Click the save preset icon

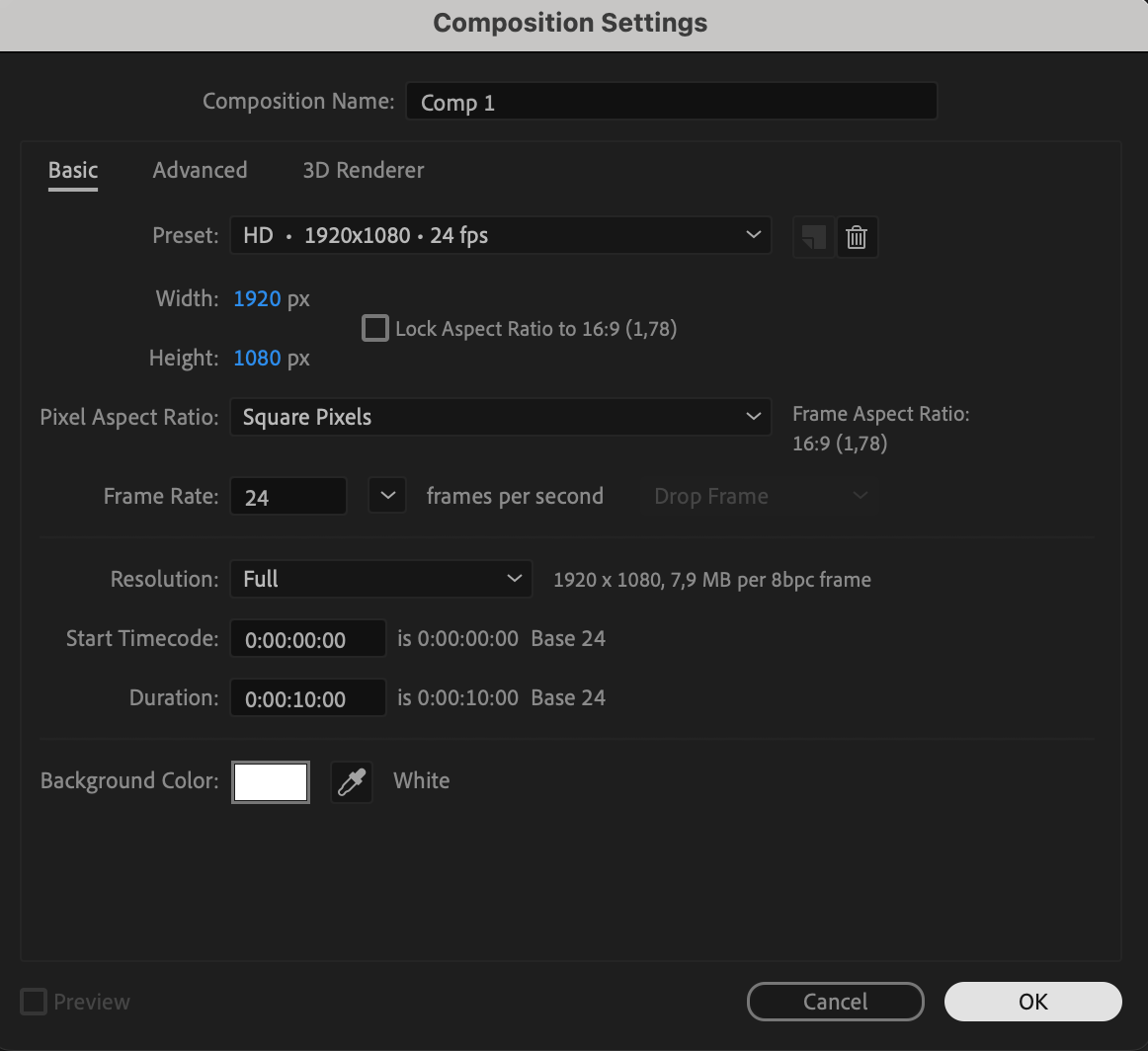point(813,237)
